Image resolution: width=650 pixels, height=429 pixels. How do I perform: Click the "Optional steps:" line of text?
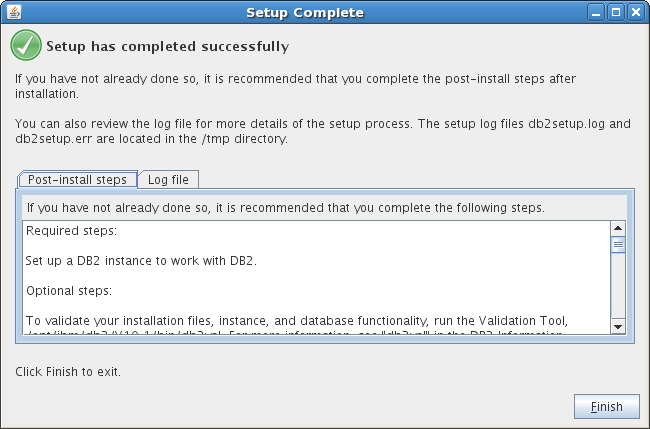tap(69, 291)
